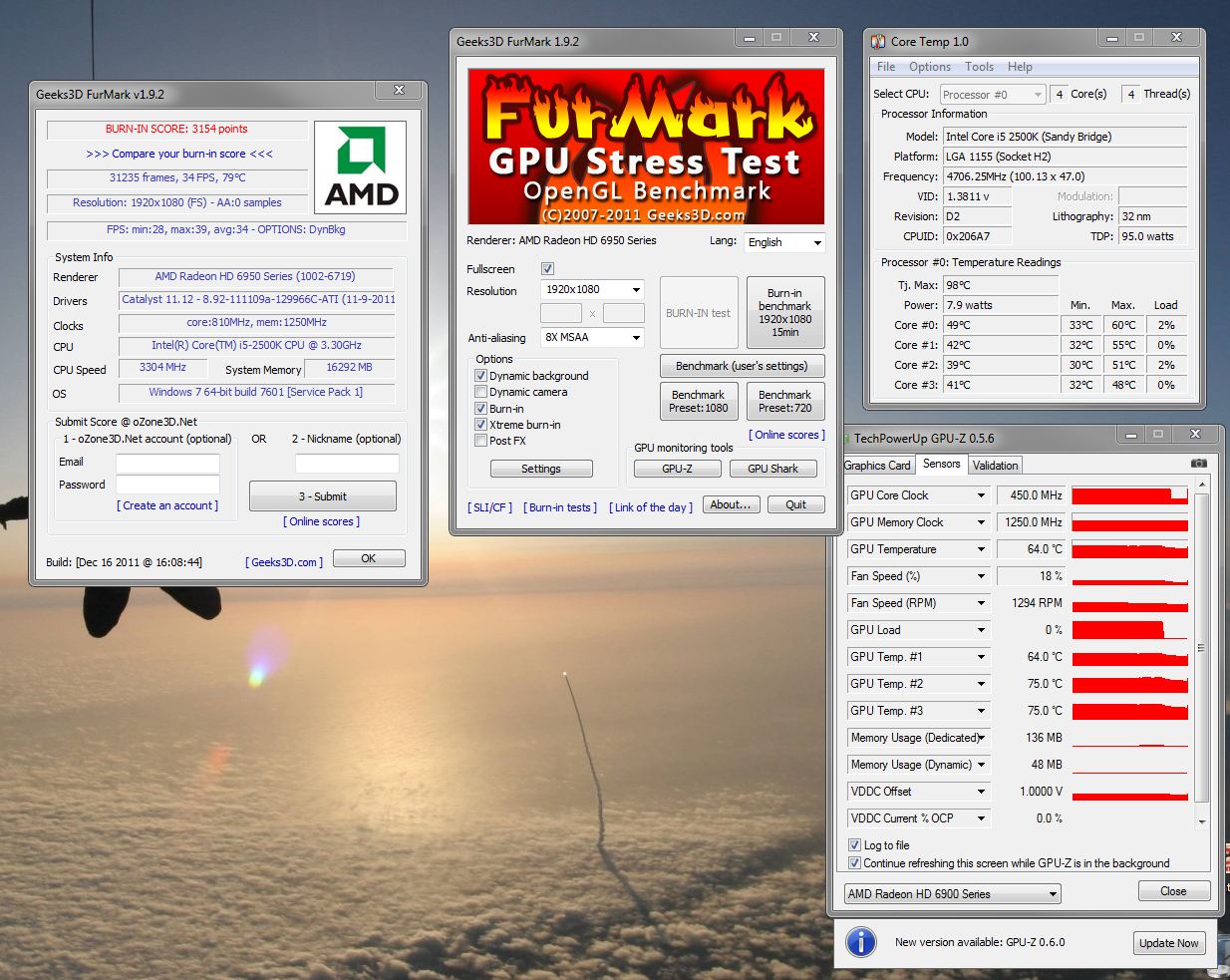Image resolution: width=1230 pixels, height=980 pixels.
Task: Click the FurMark GPU Stress Test banner
Action: [x=646, y=147]
